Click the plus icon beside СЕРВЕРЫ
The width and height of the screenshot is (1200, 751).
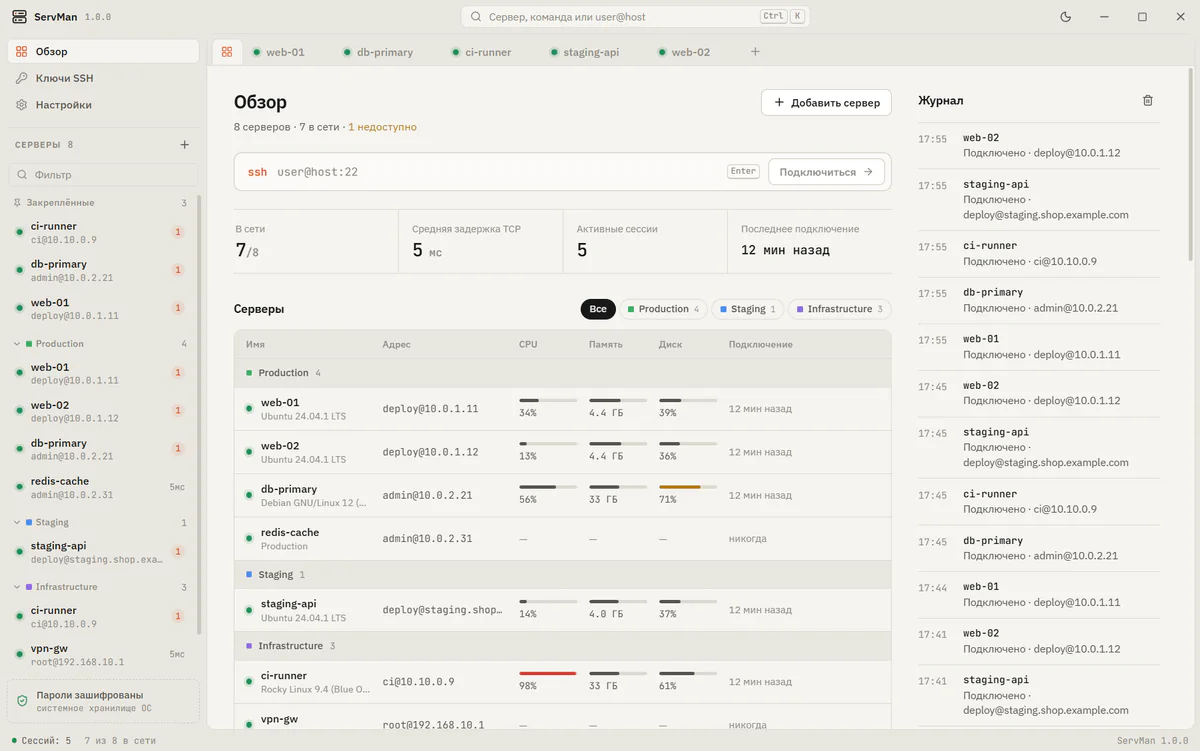pyautogui.click(x=184, y=145)
